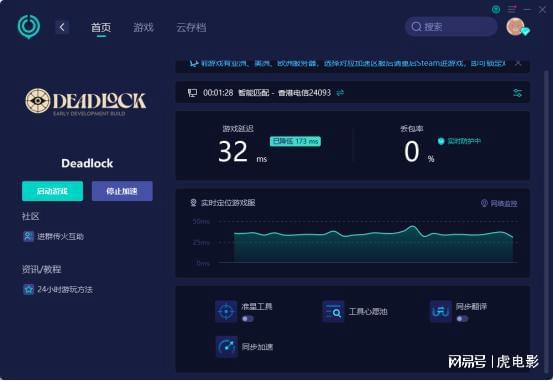Click the 00:01:28 acceleration timer
The image size is (553, 381).
(x=218, y=93)
